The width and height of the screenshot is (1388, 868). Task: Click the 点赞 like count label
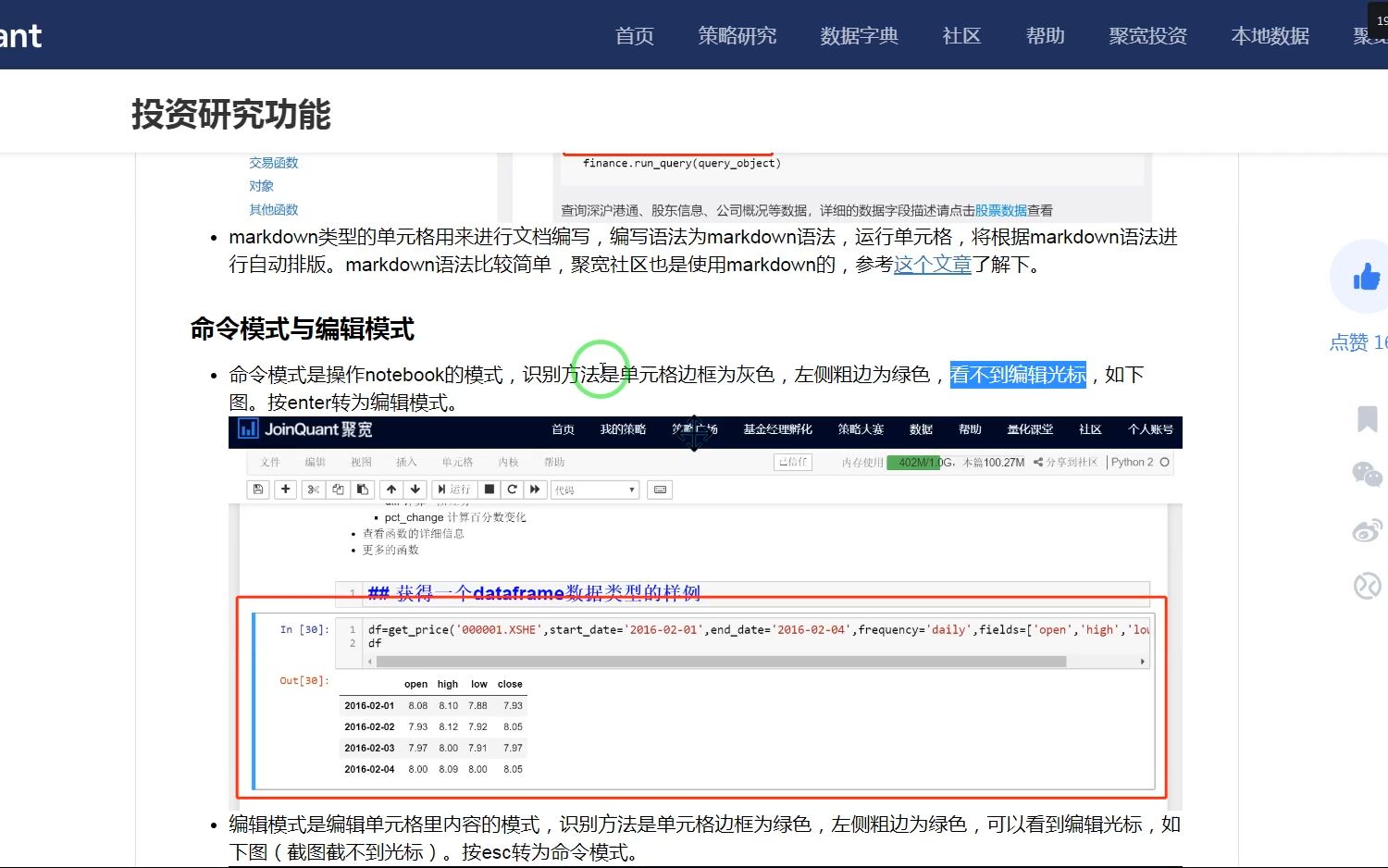1358,342
